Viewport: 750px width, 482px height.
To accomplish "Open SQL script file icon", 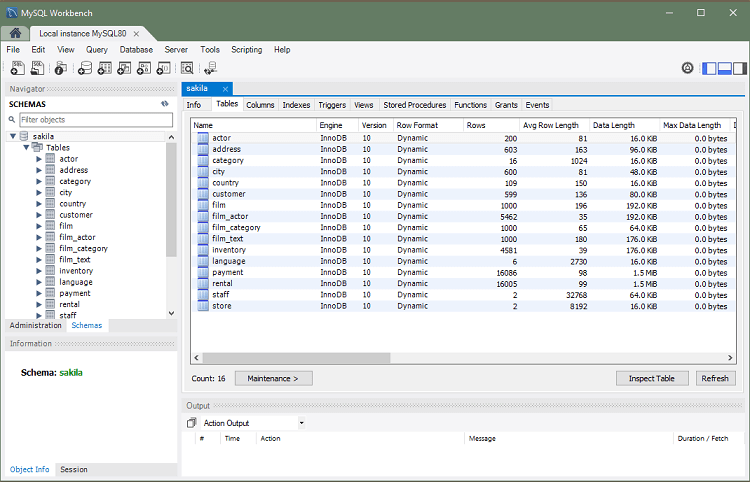I will (37, 68).
